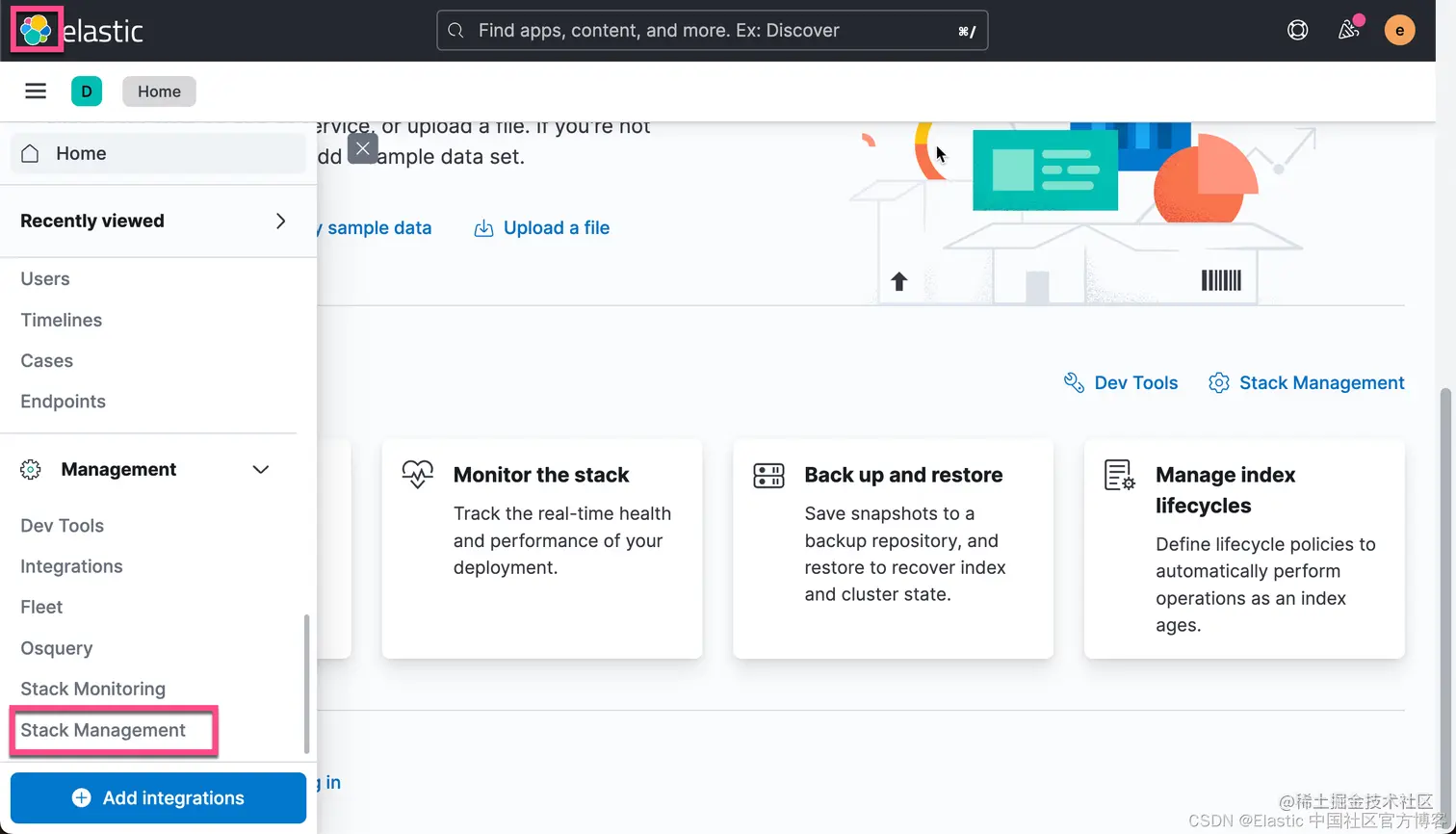Open the Back up and restore card
The width and height of the screenshot is (1456, 834).
(x=893, y=549)
